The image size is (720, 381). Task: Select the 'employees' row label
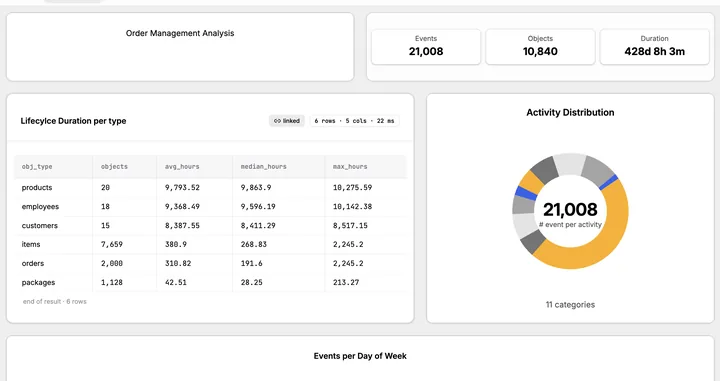(x=40, y=207)
